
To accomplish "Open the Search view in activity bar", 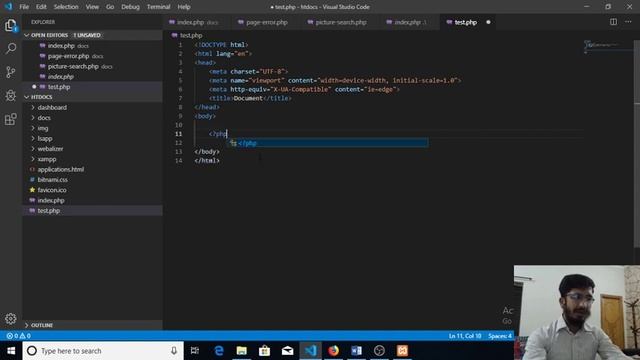I will pos(11,49).
